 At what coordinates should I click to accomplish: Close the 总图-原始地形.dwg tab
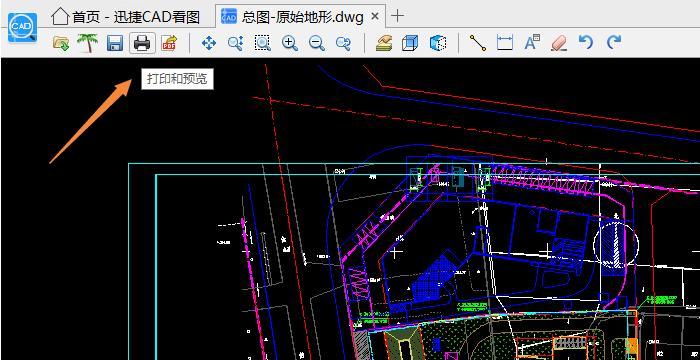(x=375, y=17)
